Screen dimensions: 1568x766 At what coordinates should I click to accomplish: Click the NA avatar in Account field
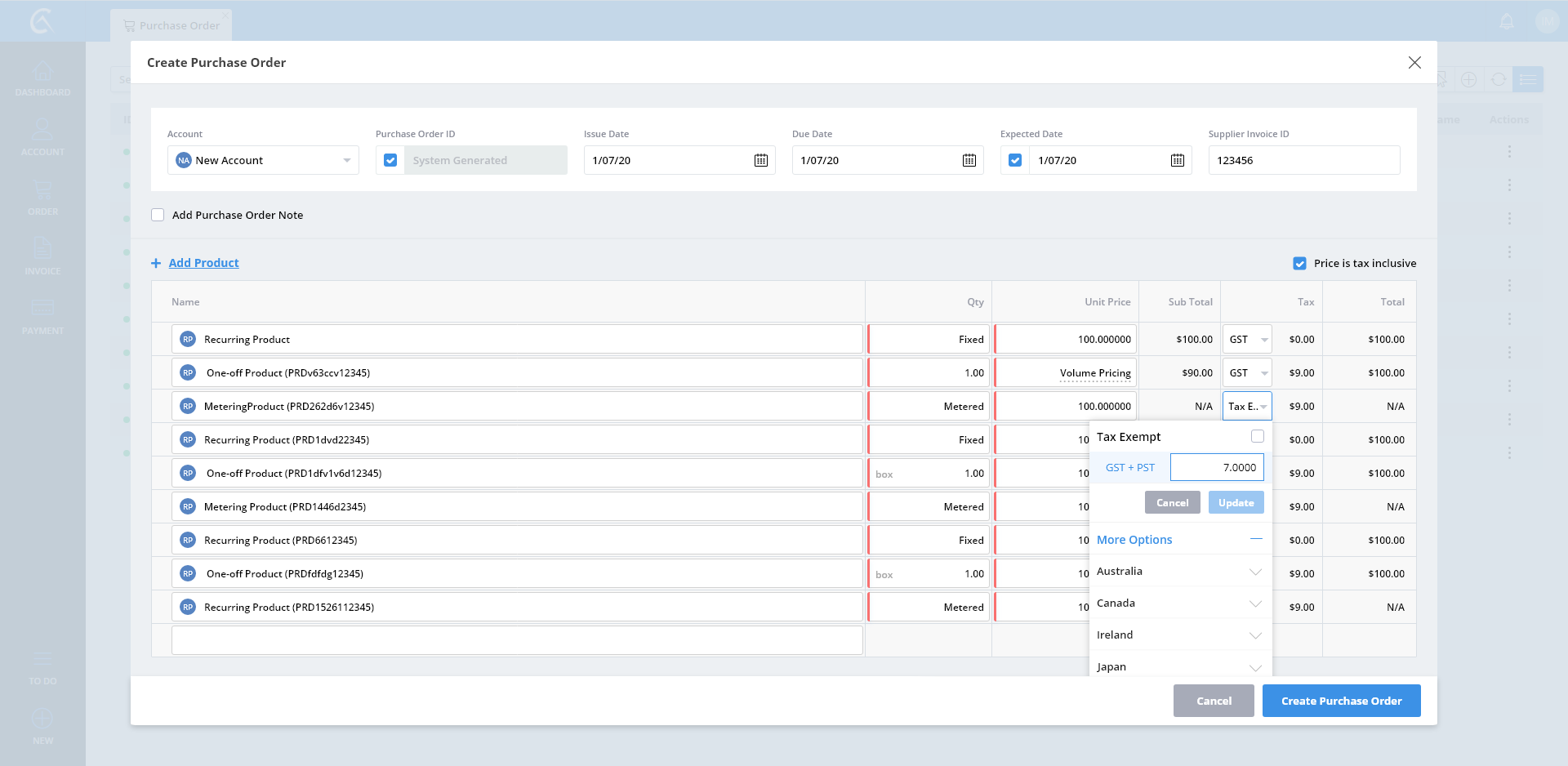(184, 160)
